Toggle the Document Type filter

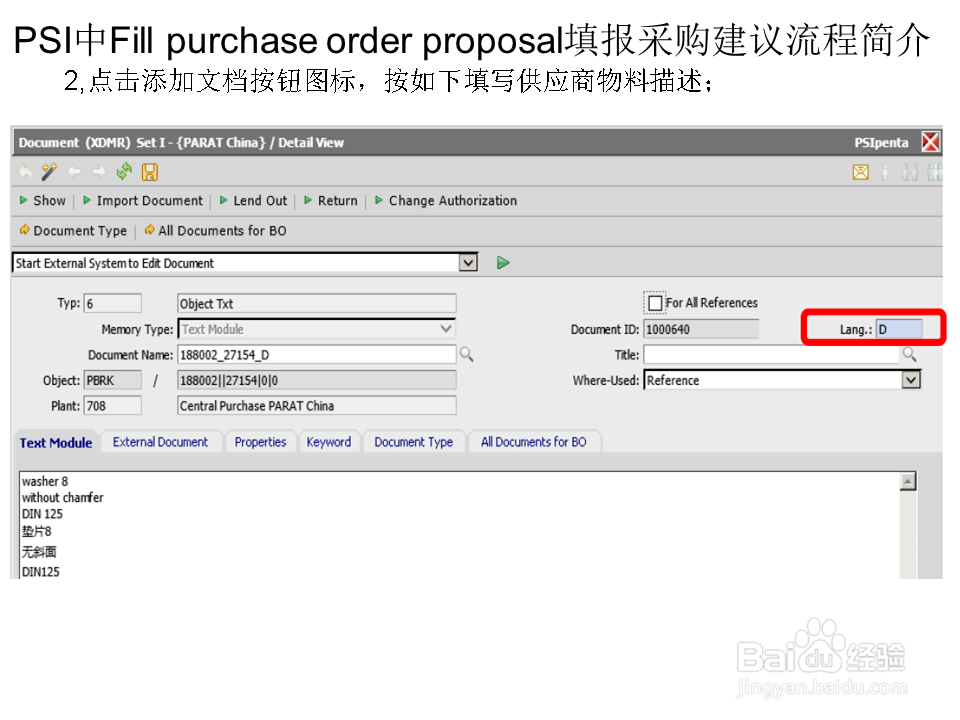point(73,230)
